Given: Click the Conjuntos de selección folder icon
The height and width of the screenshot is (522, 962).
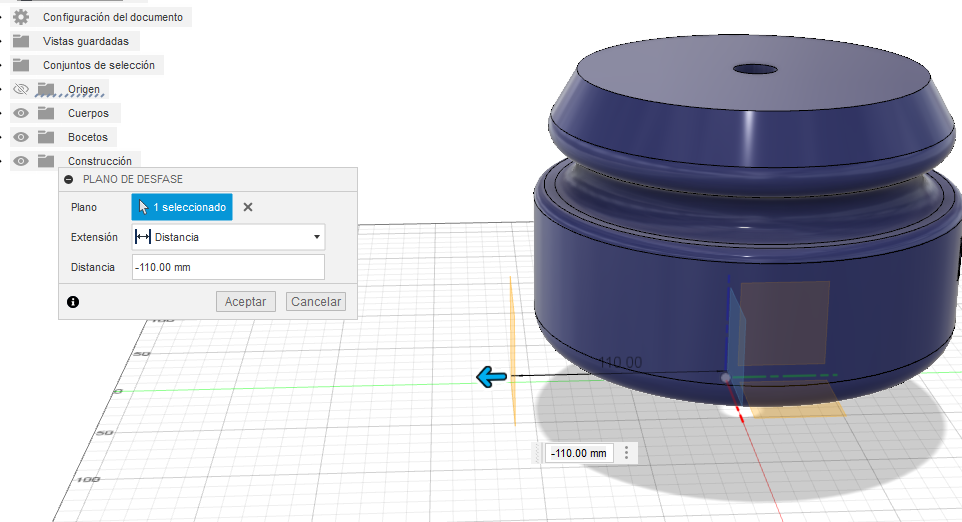Looking at the screenshot, I should [21, 65].
